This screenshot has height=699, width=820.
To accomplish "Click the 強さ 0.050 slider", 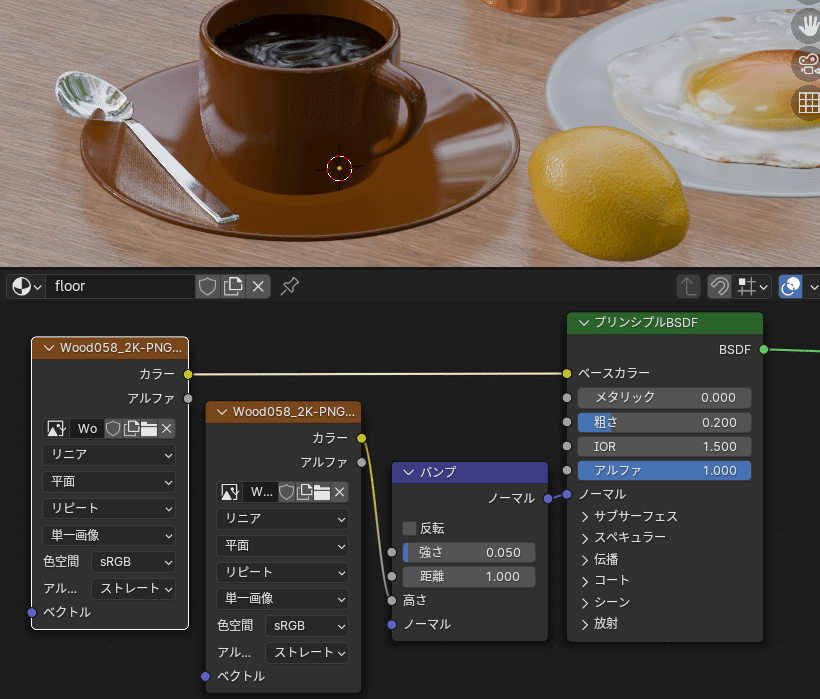I will pos(469,553).
